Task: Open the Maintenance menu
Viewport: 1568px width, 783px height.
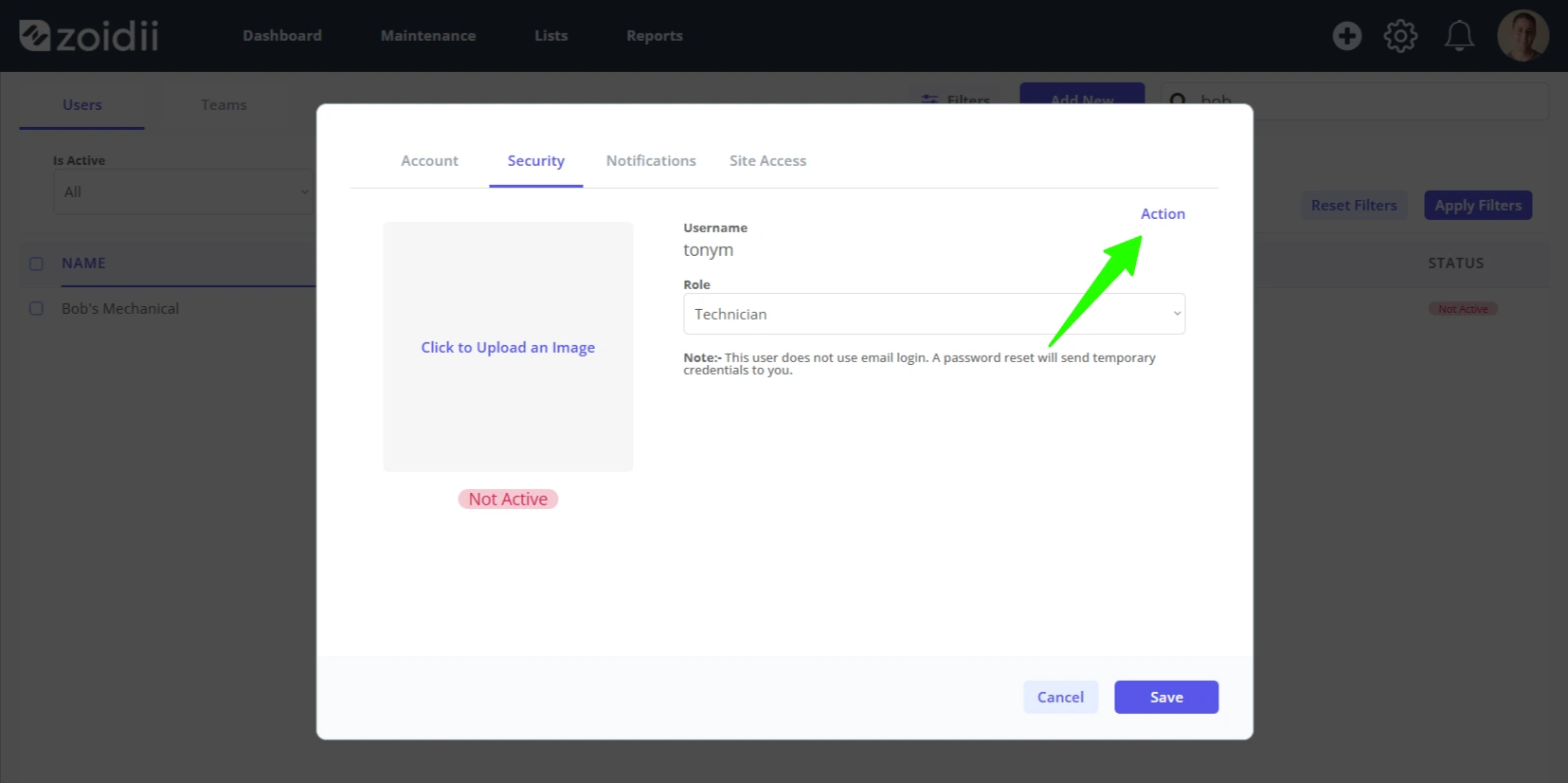Action: (428, 36)
